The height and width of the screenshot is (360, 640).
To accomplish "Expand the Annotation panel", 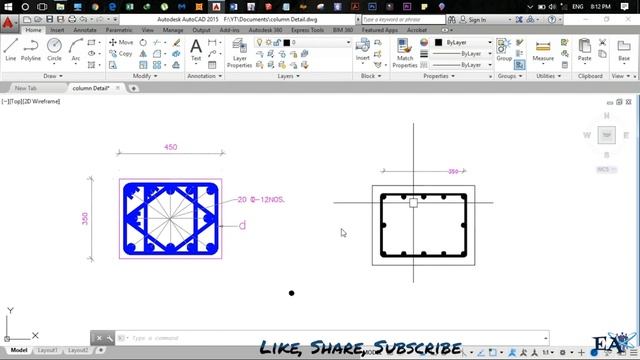I will click(x=204, y=76).
